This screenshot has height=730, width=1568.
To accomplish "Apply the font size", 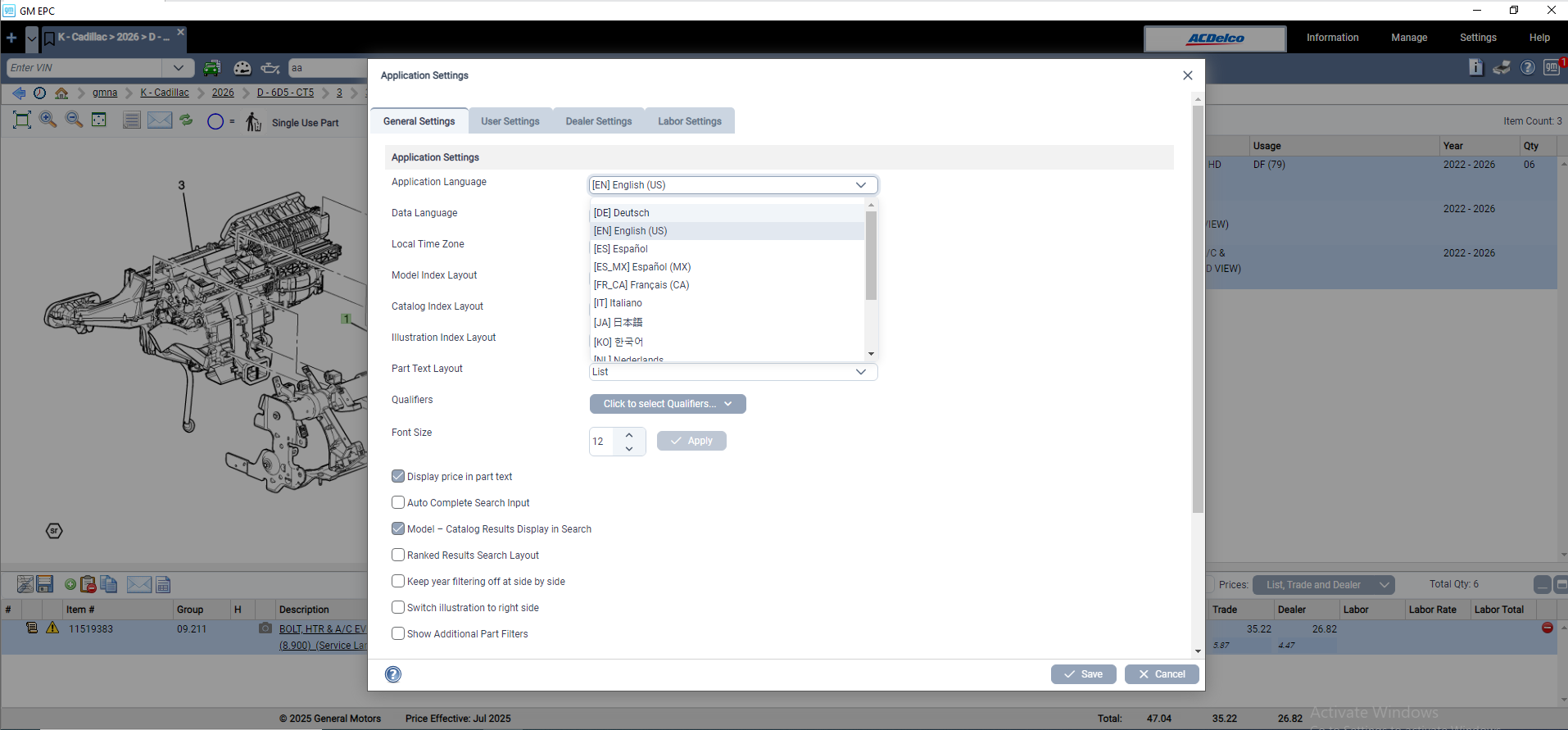I will point(691,441).
